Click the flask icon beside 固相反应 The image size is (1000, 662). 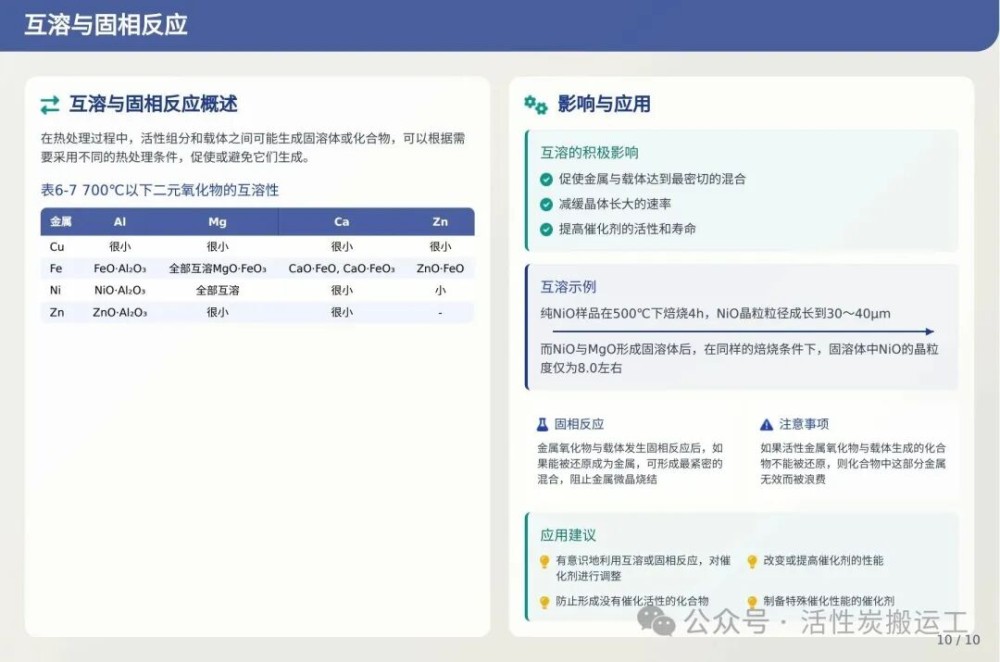543,424
